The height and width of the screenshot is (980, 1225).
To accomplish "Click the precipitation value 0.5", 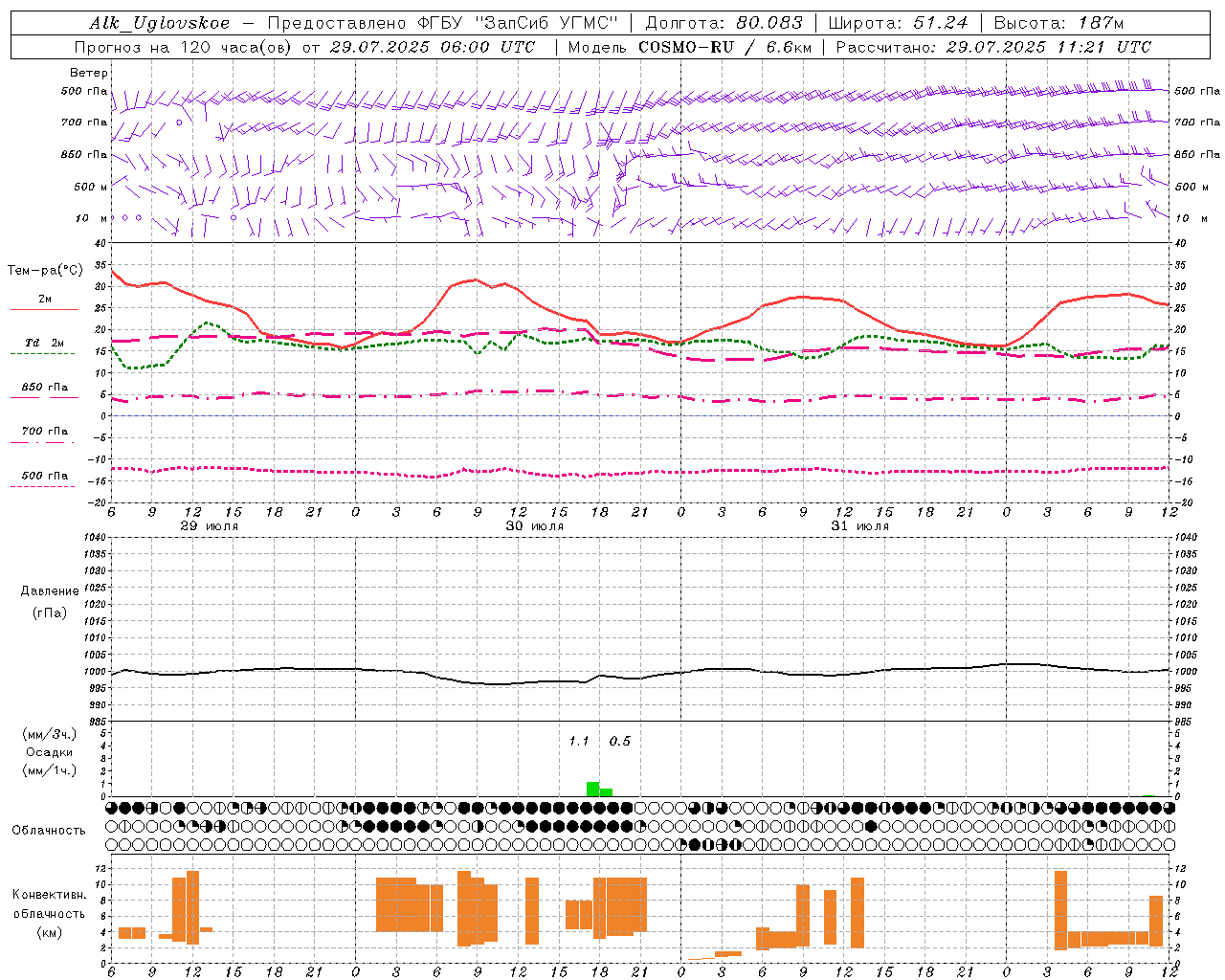I will [x=620, y=741].
